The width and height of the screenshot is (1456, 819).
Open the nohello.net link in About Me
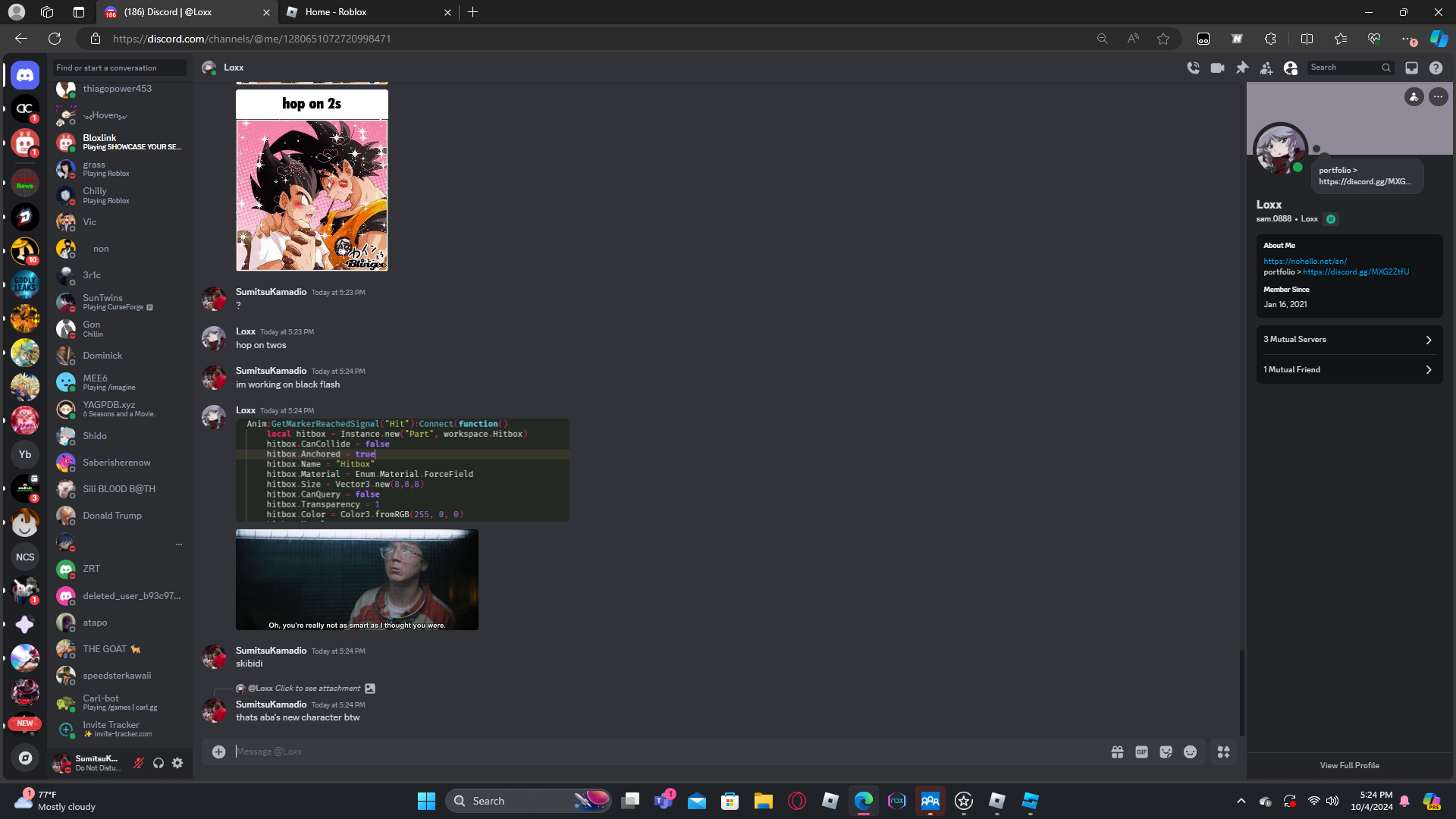click(1305, 261)
